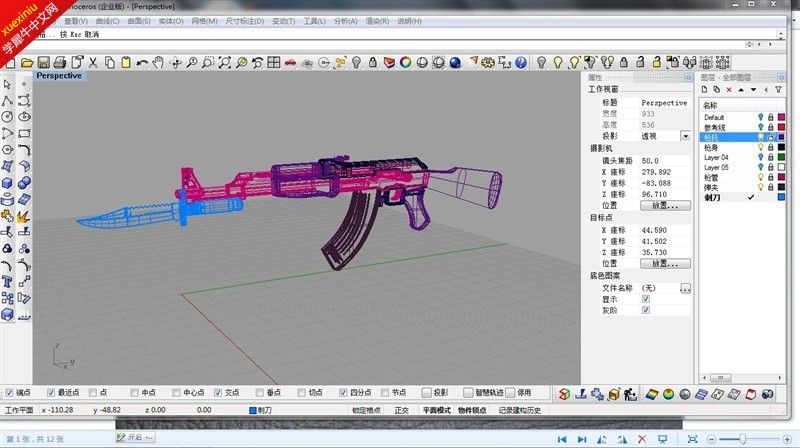
Task: Click 记录建构历史 in status bar
Action: (x=519, y=410)
